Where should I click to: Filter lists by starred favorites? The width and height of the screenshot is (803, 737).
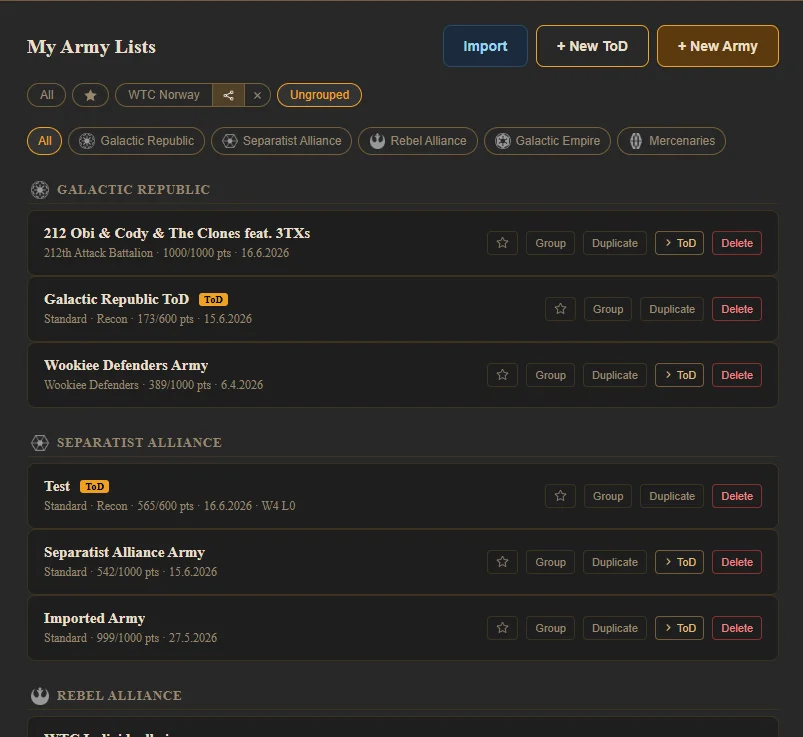(91, 95)
